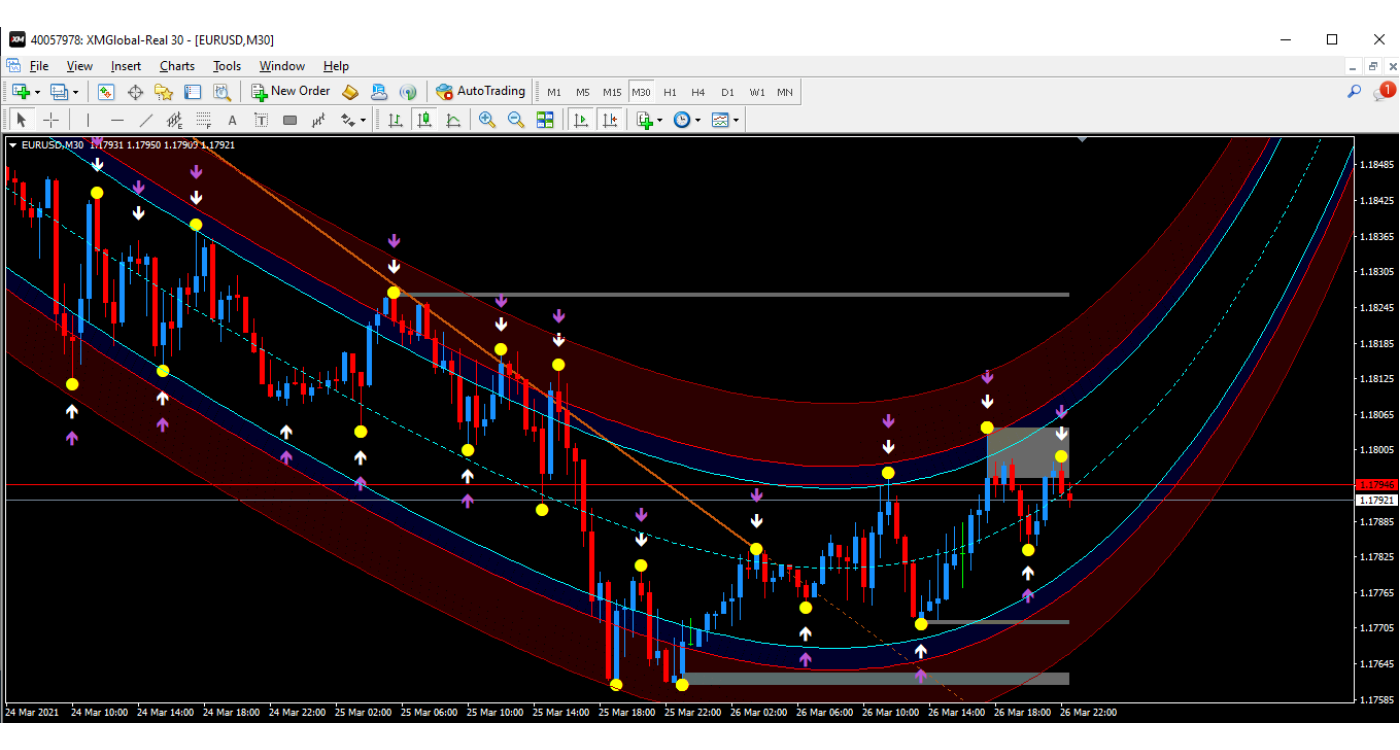The image size is (1400, 750).
Task: Select the Crosshair tool
Action: coord(51,120)
